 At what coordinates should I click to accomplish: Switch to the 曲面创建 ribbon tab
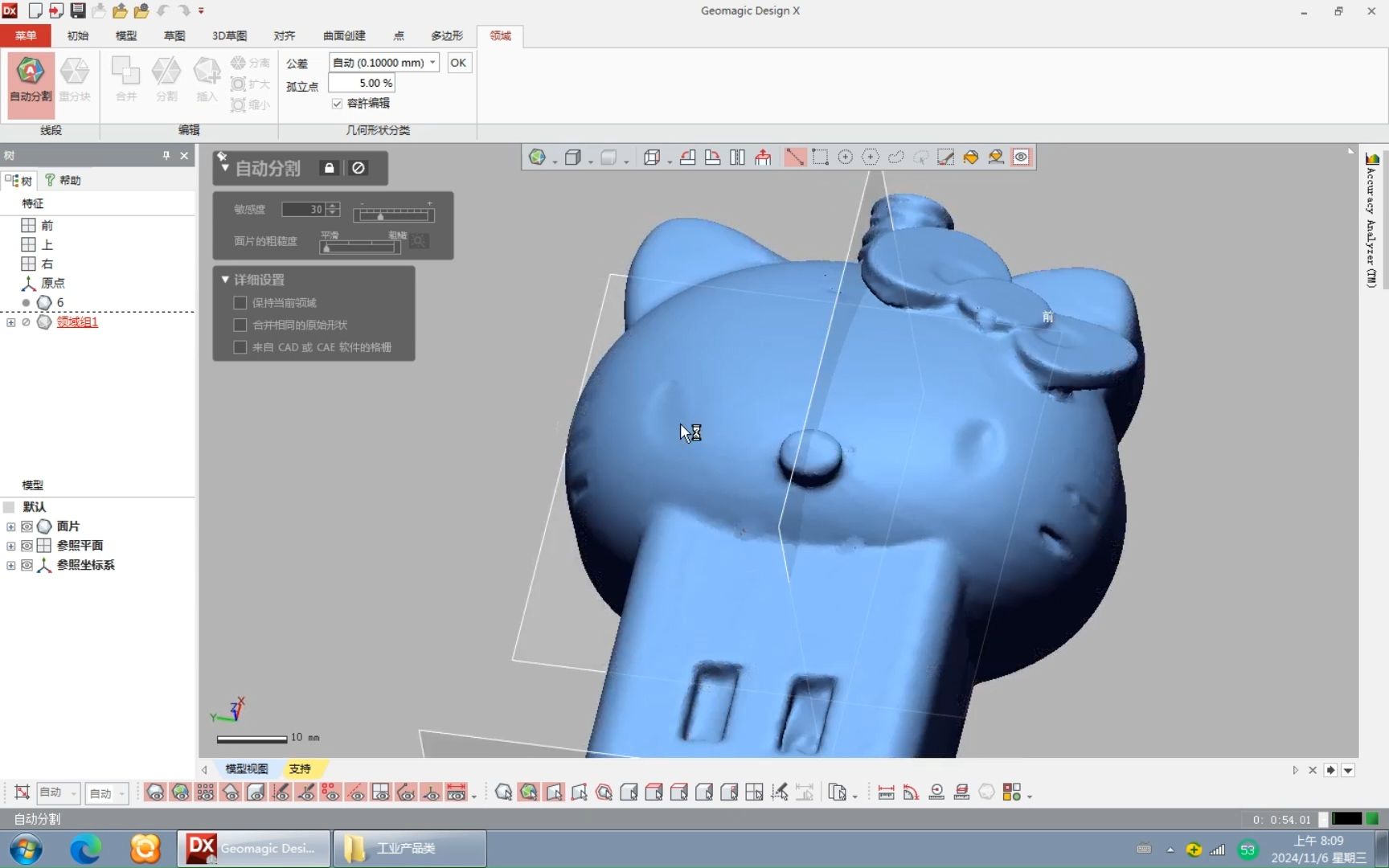coord(344,35)
